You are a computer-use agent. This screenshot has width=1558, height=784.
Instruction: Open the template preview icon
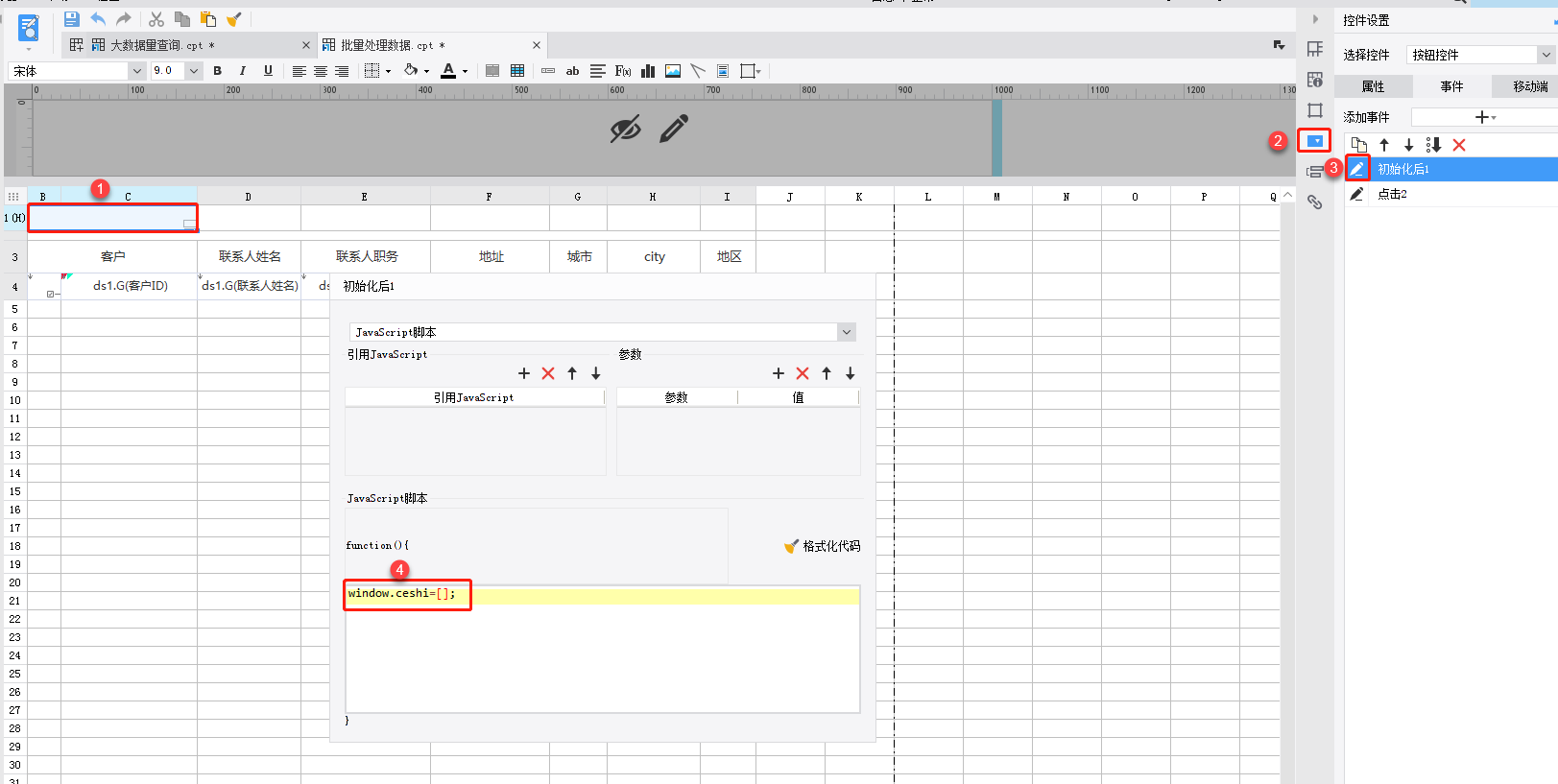click(x=29, y=29)
